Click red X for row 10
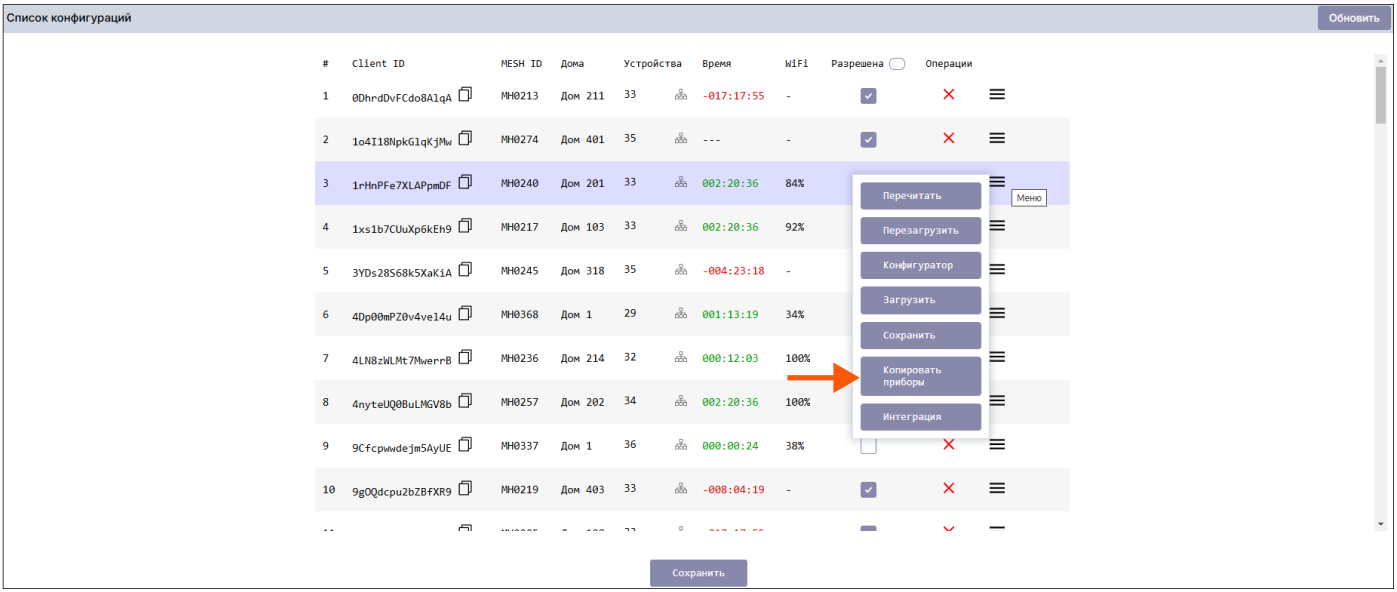 pos(948,488)
